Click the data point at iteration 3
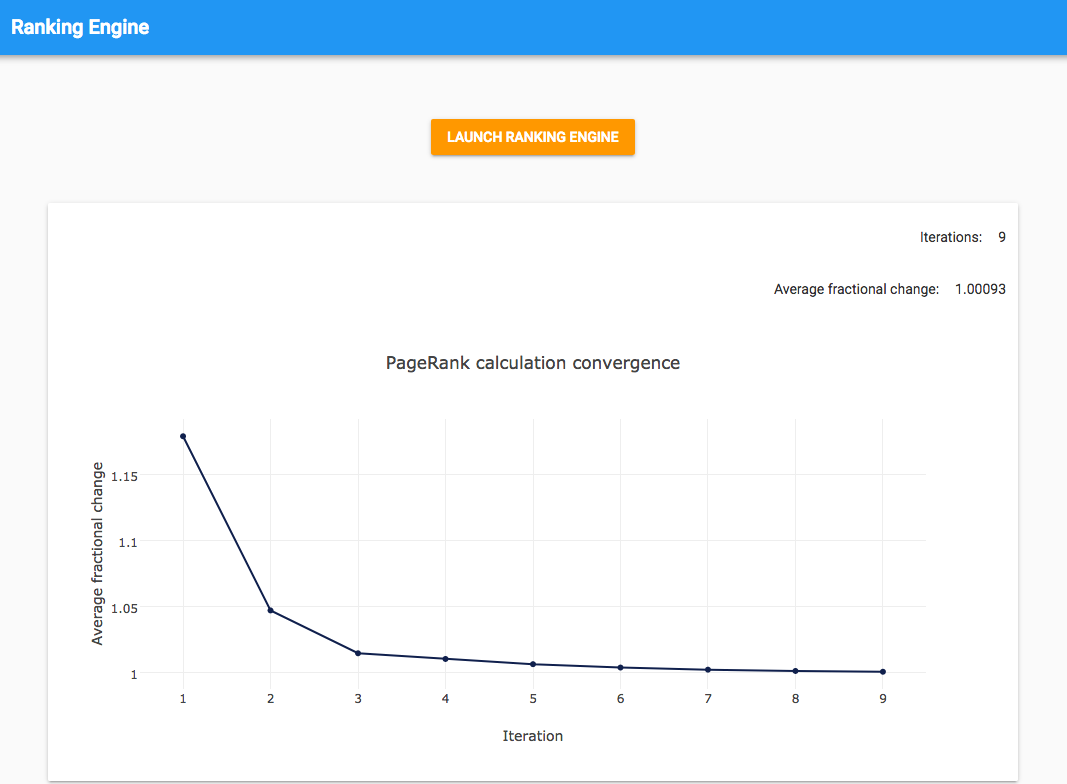 pos(358,653)
